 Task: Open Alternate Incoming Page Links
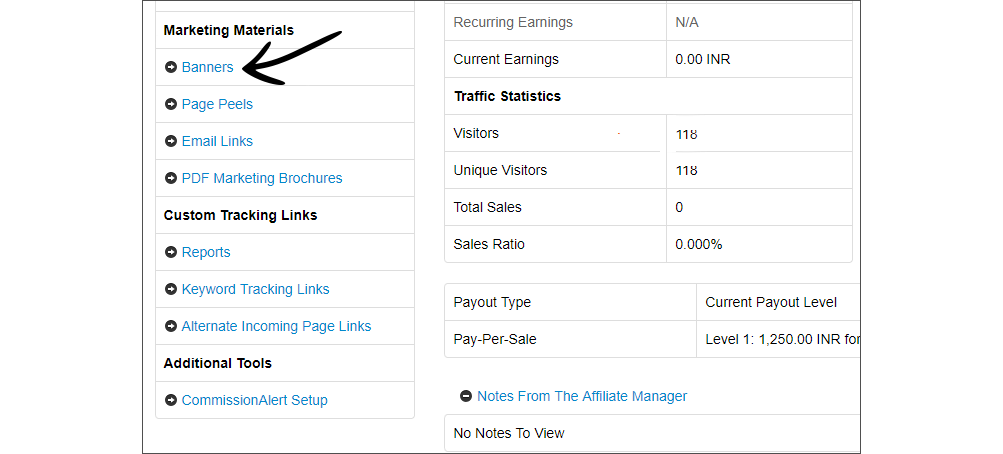276,327
